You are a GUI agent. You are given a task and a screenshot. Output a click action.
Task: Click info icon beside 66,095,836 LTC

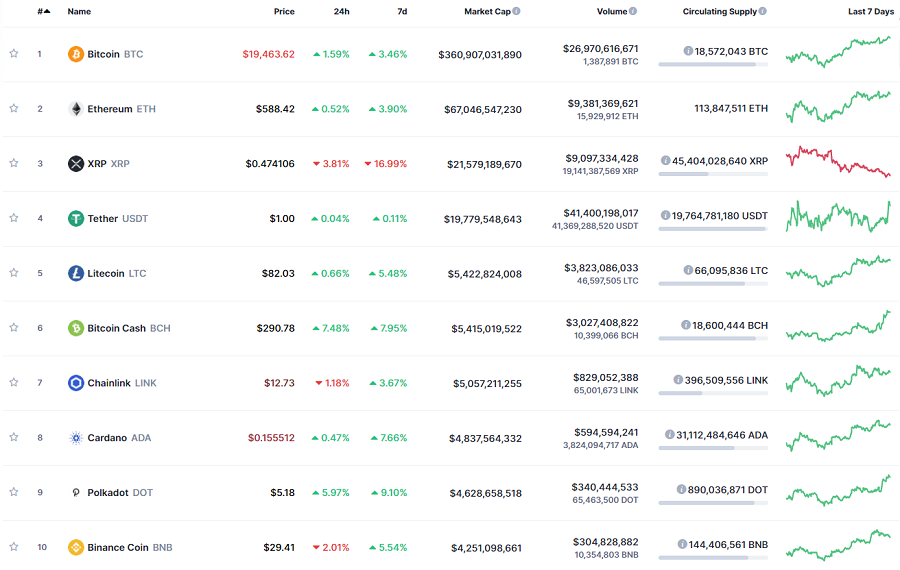688,270
